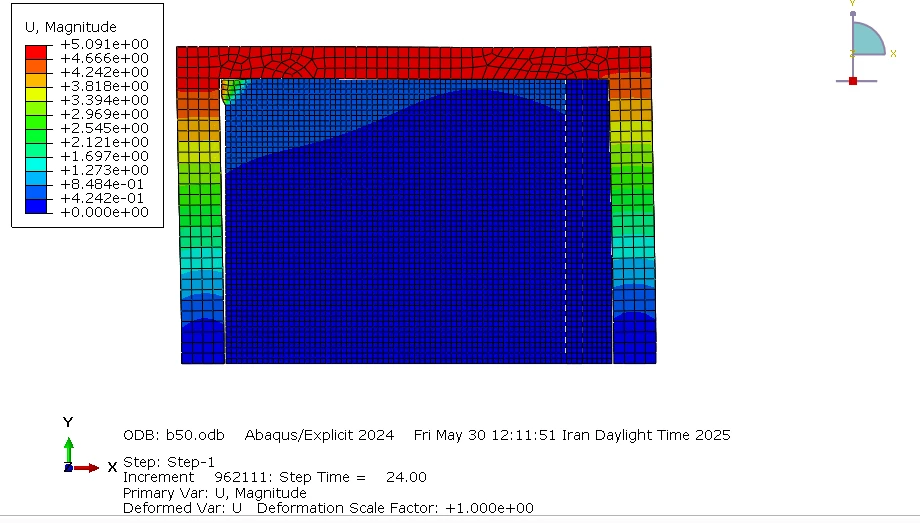This screenshot has height=523, width=920.
Task: Click the red top beam of the frame
Action: 413,62
